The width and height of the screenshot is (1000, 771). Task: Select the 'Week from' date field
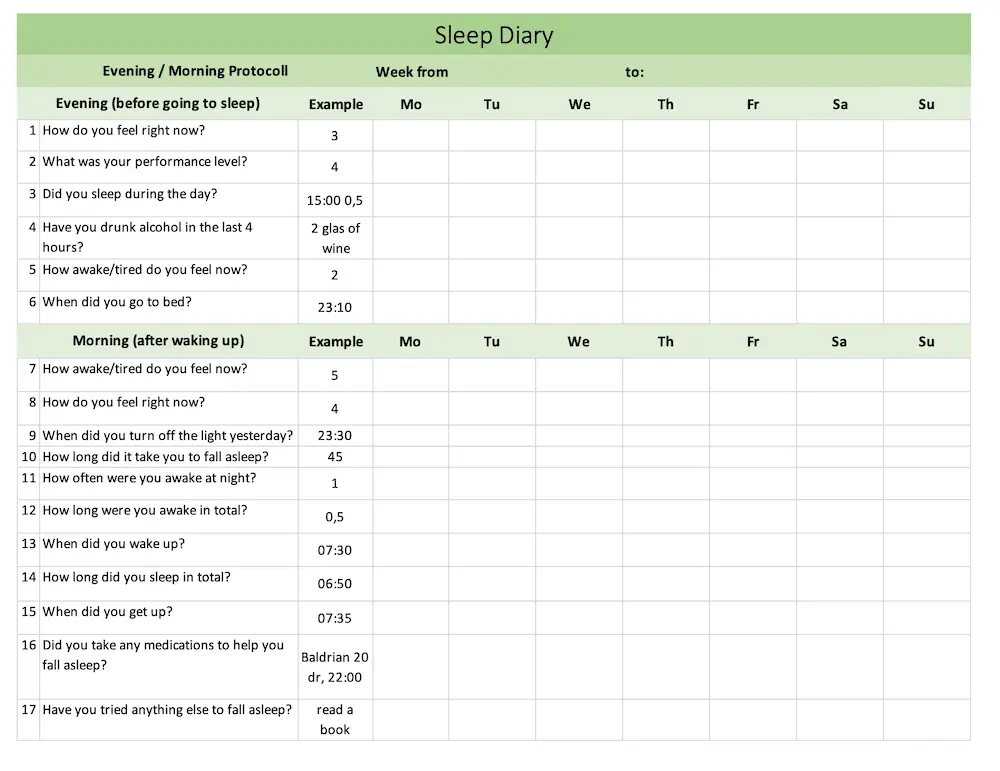click(536, 71)
